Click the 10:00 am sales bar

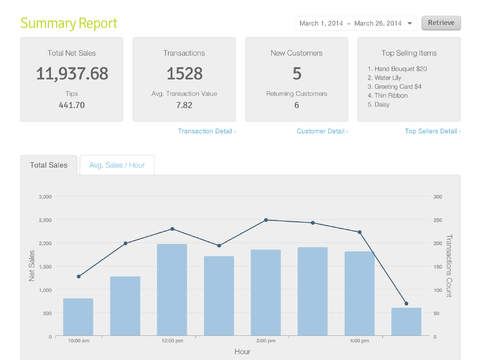(78, 317)
